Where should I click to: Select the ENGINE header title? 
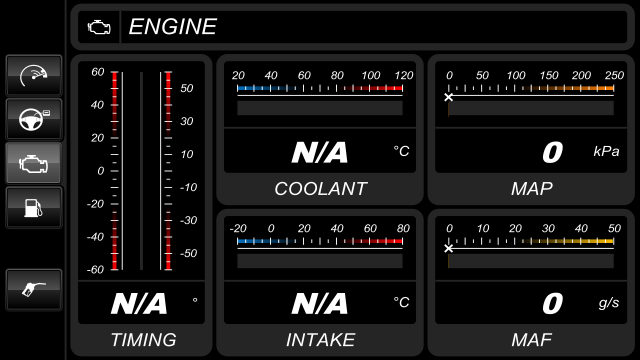[173, 27]
